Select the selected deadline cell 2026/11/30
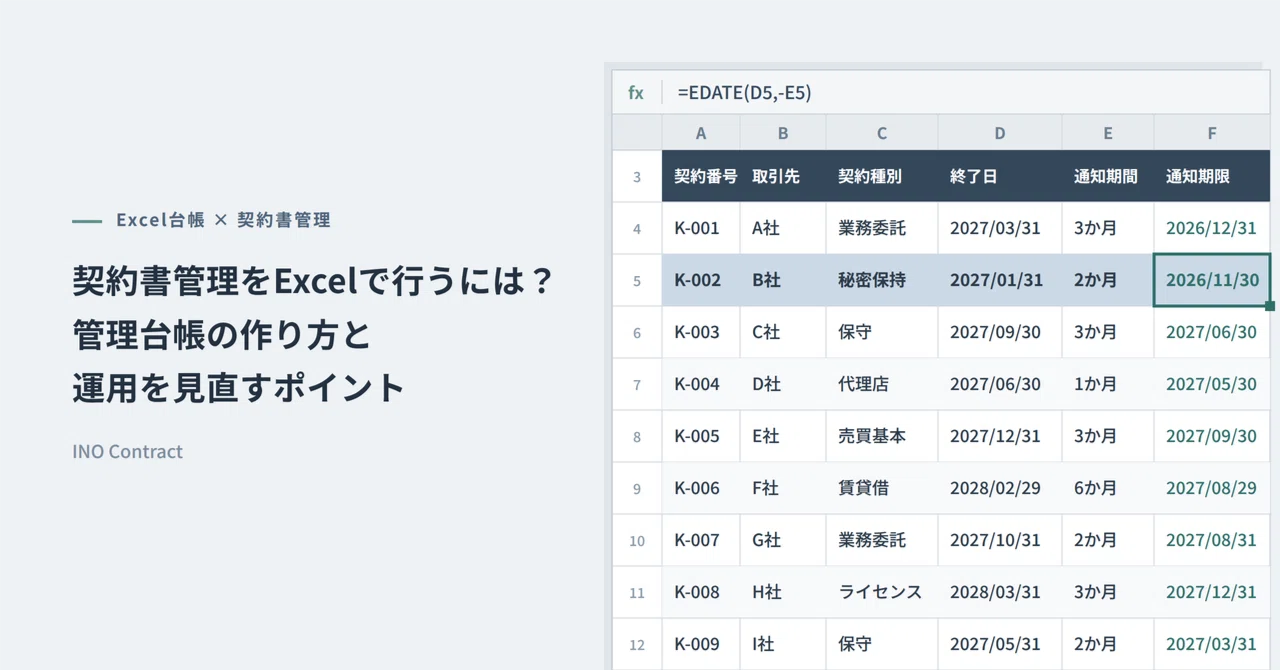Image resolution: width=1280 pixels, height=670 pixels. (x=1212, y=281)
